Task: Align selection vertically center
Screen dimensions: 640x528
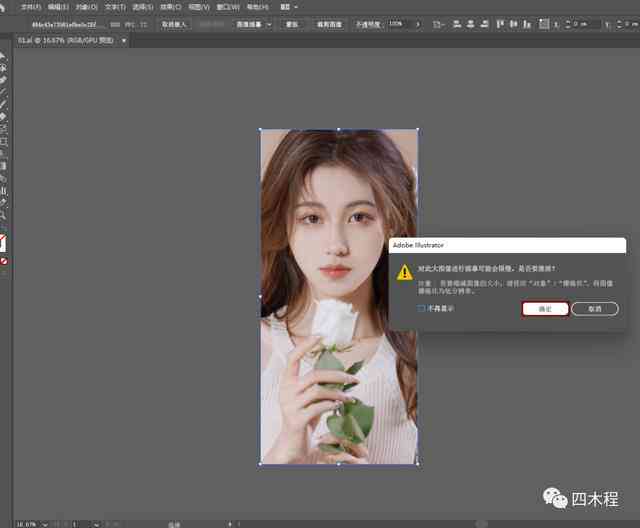Action: [x=513, y=24]
